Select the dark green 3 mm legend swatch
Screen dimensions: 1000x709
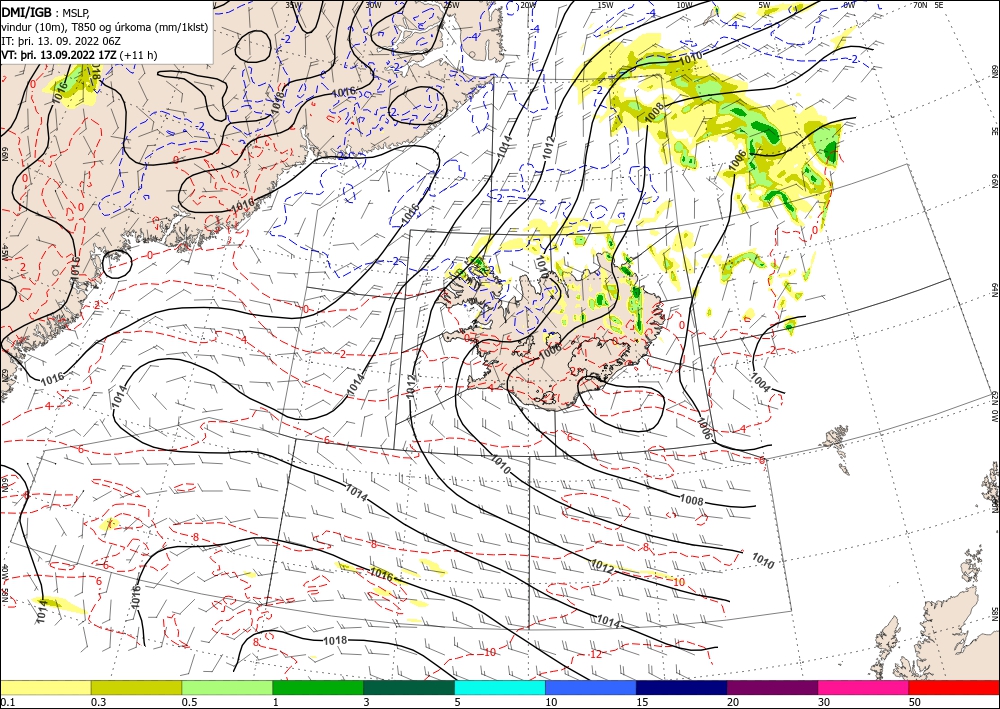click(409, 687)
